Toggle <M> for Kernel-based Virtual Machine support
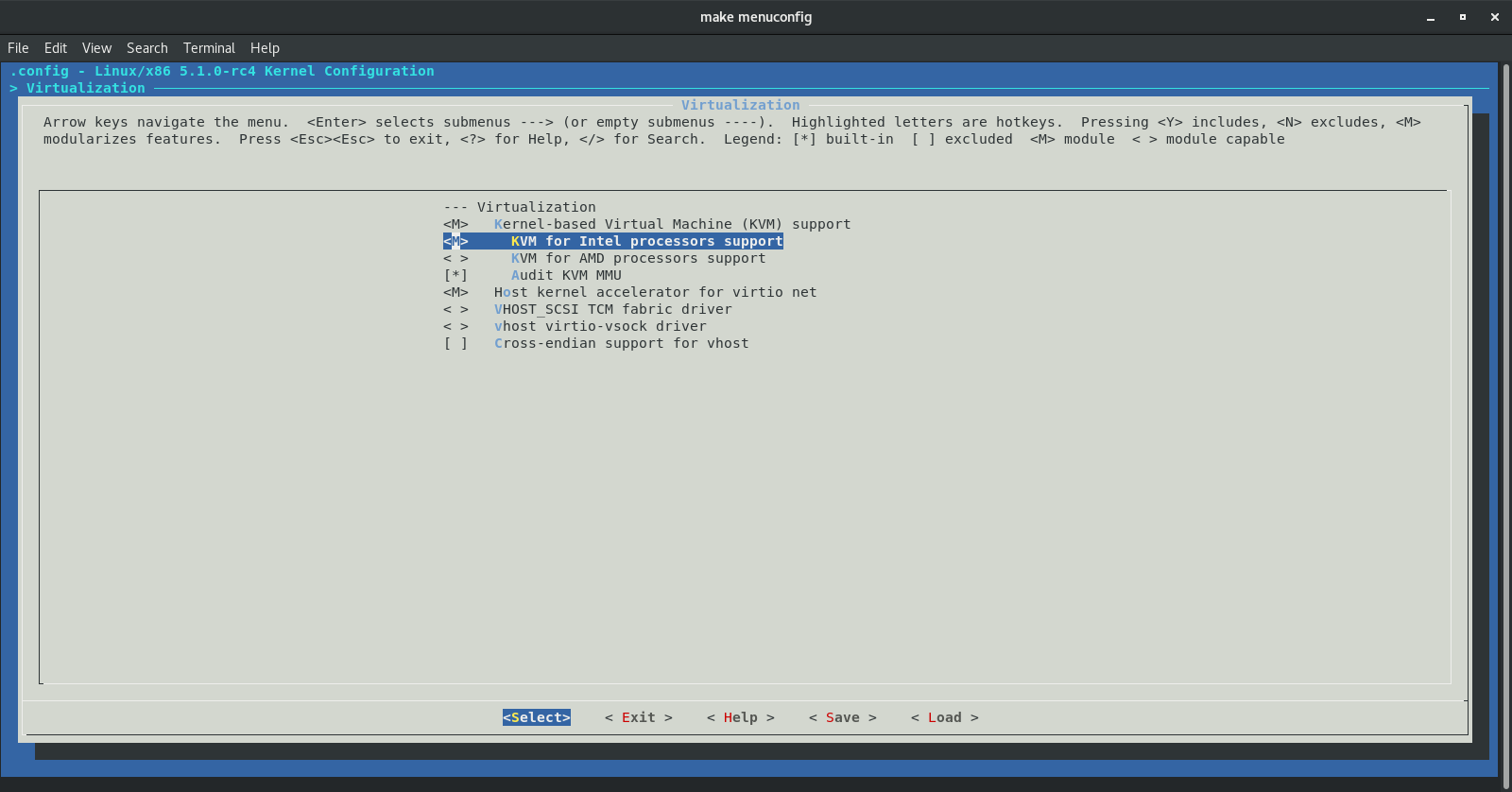This screenshot has width=1512, height=792. (455, 224)
